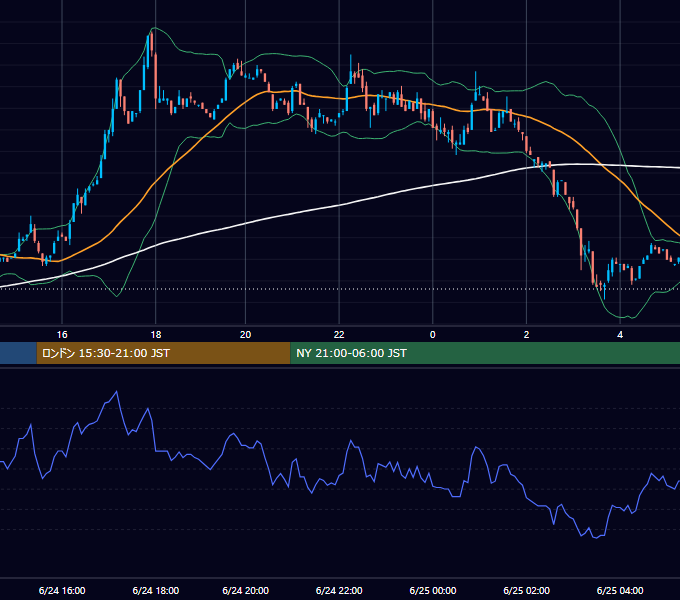Click the 6/24 22:00 date label
The image size is (680, 600).
tap(339, 590)
